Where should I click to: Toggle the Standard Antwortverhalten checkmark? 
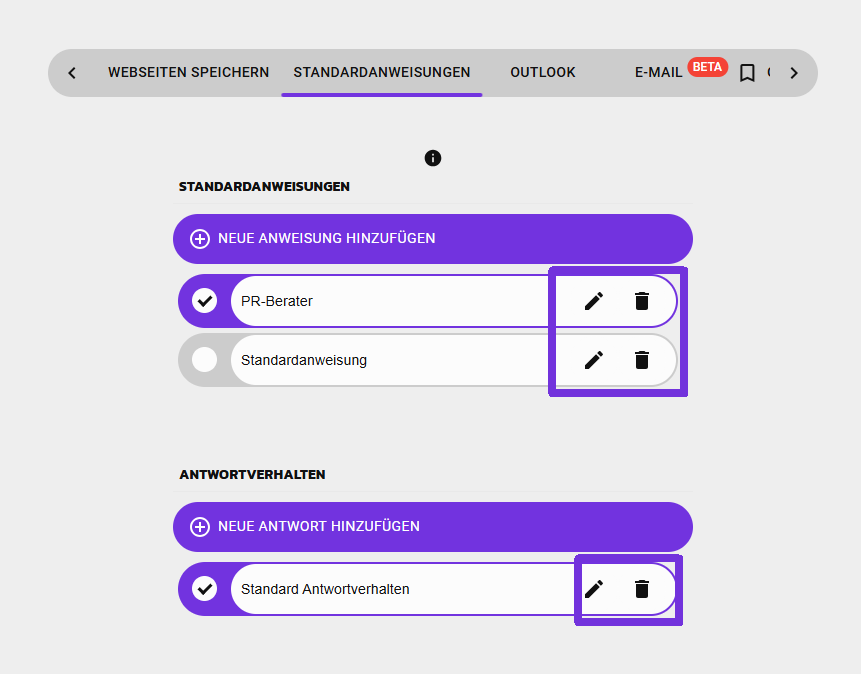[x=205, y=589]
